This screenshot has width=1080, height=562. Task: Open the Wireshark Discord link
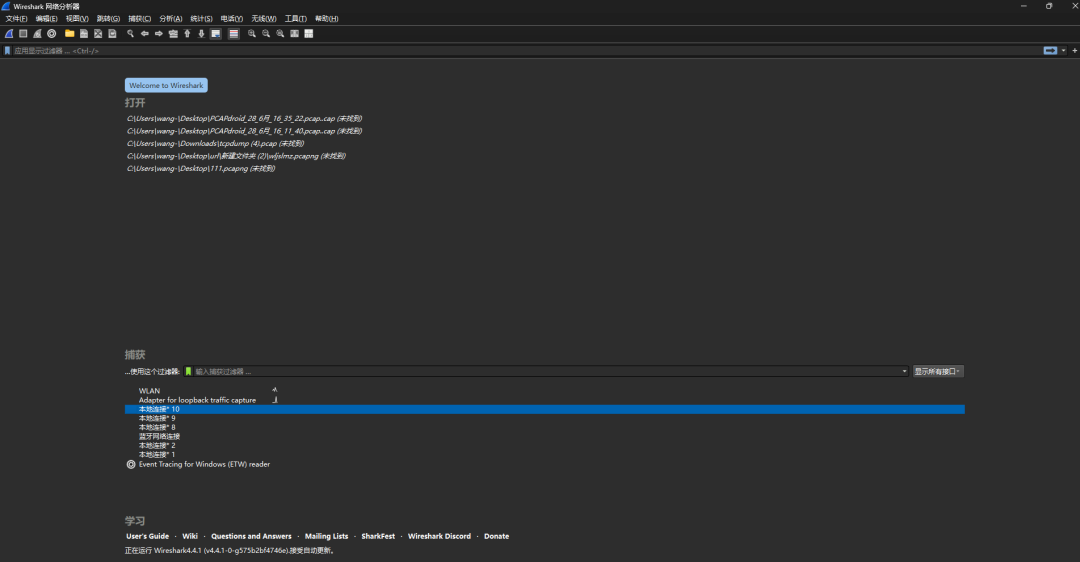coord(439,536)
